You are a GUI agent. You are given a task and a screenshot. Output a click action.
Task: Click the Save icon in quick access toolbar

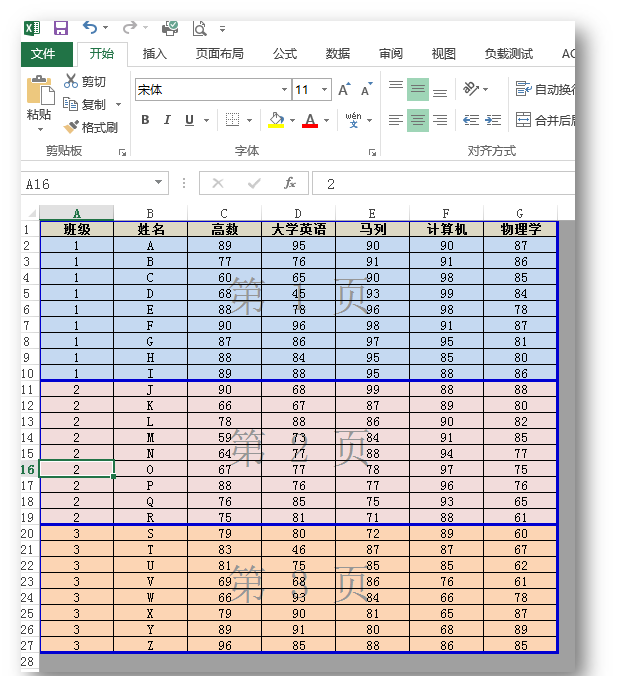61,28
